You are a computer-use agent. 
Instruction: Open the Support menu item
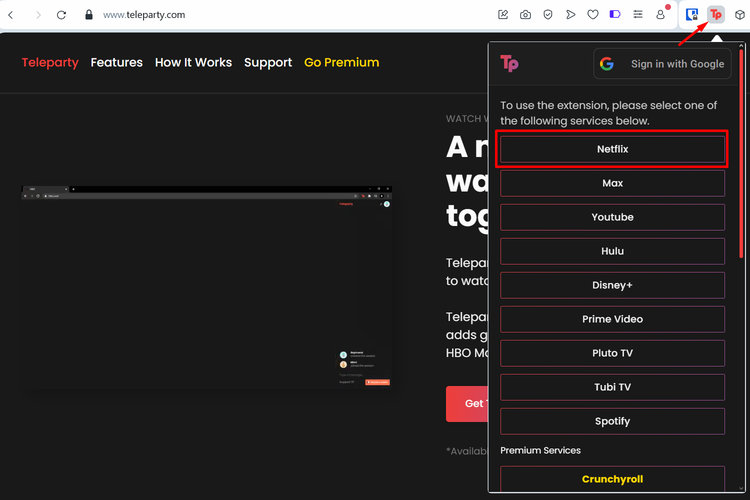click(268, 63)
